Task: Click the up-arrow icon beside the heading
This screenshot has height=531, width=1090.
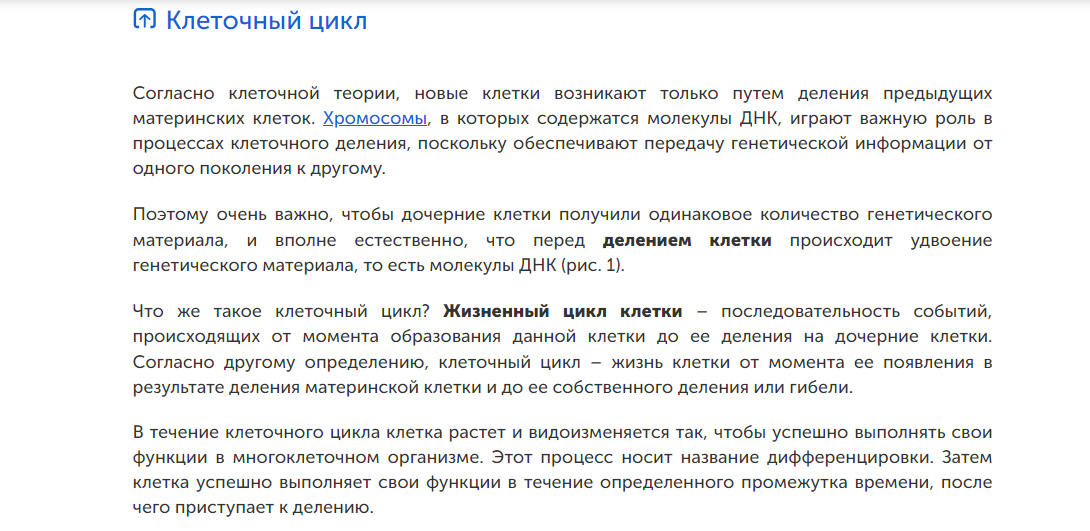Action: coord(145,20)
